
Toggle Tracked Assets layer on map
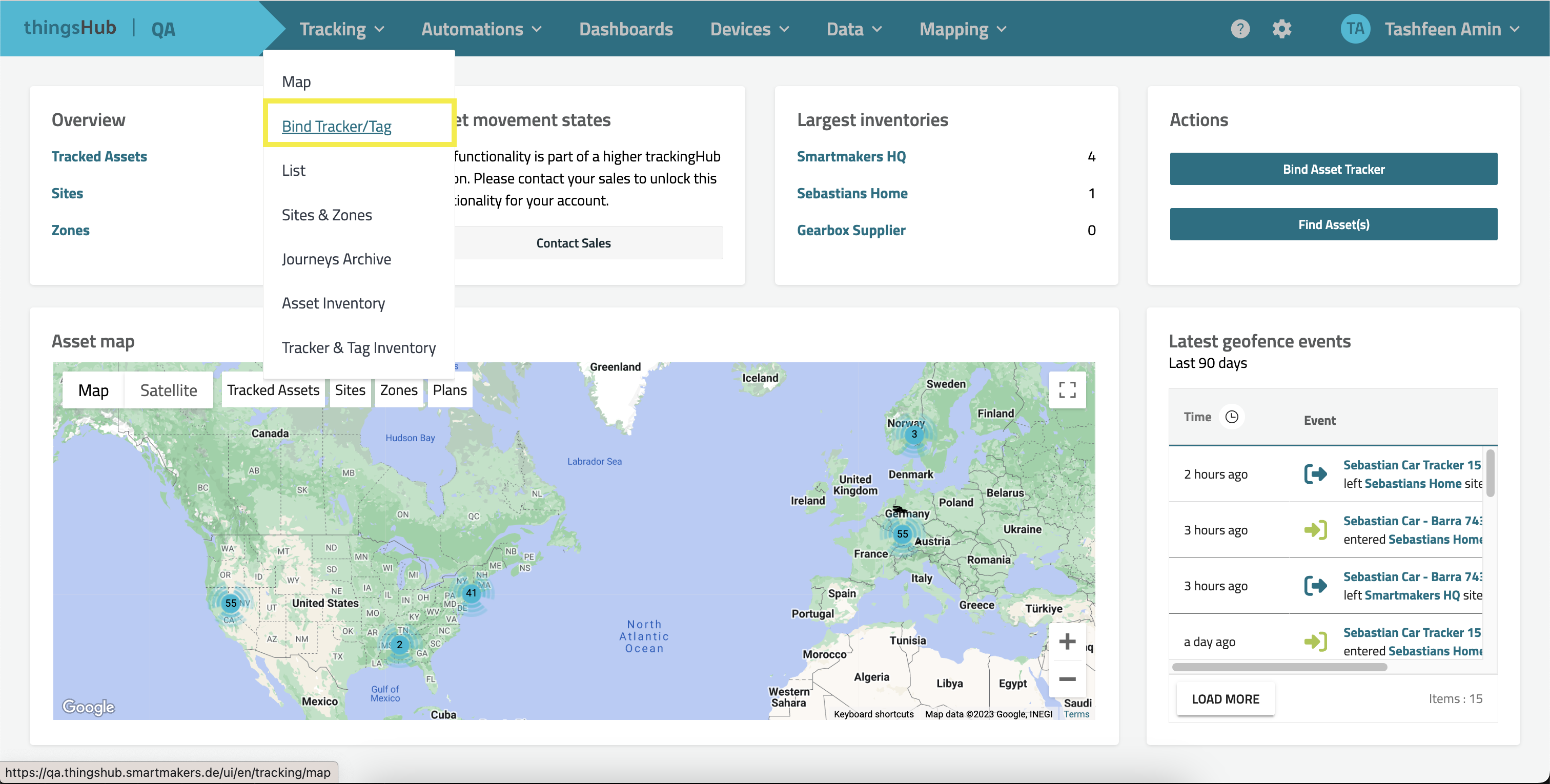(x=273, y=390)
